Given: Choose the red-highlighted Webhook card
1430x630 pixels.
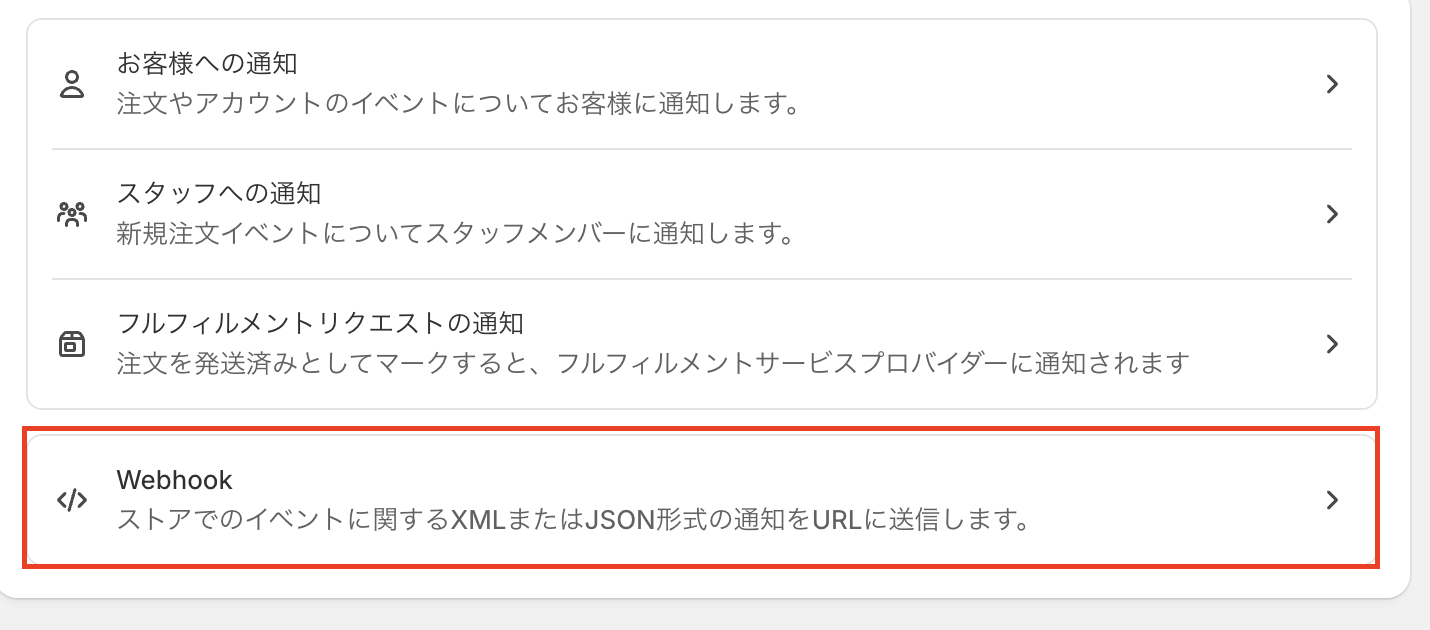Looking at the screenshot, I should click(x=702, y=499).
